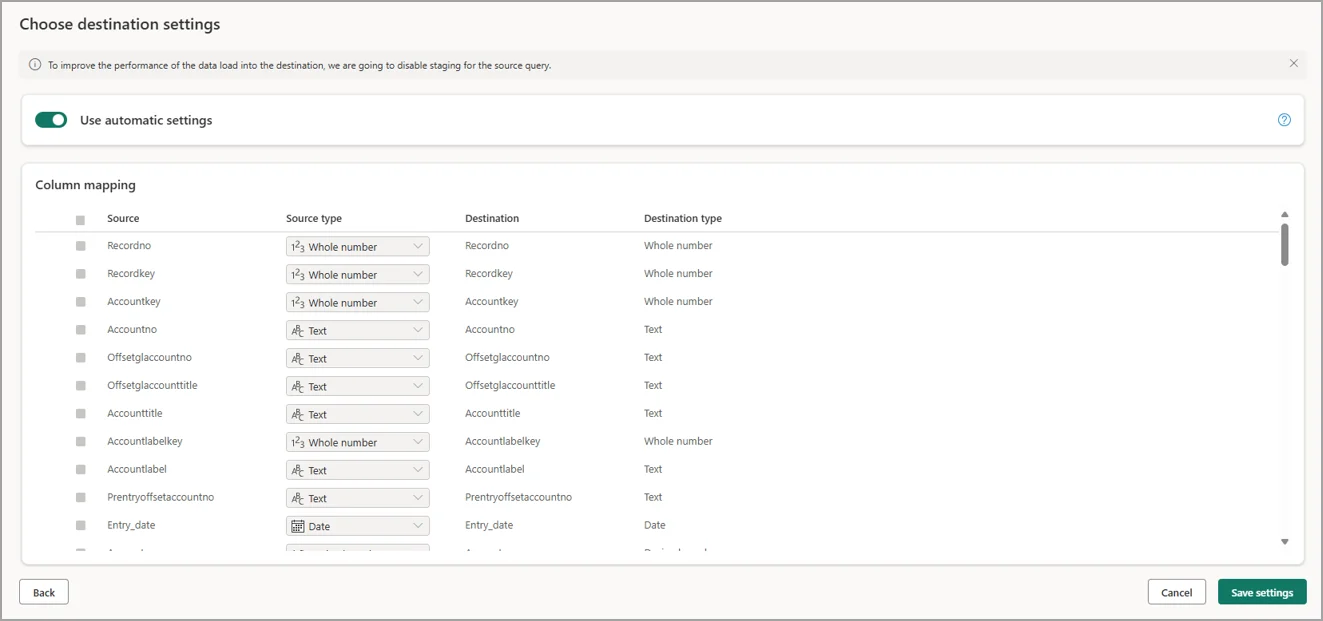Click the Date destination type for Entry_date

click(654, 525)
